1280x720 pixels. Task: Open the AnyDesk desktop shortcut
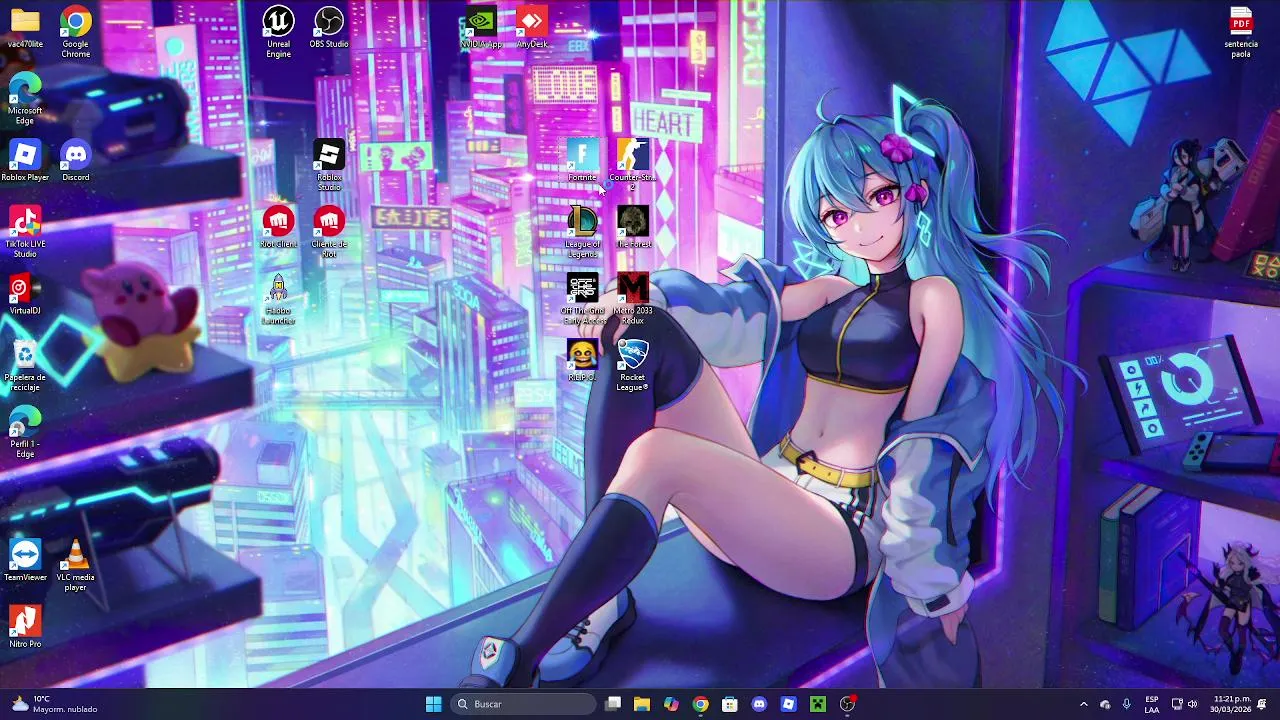(x=532, y=28)
